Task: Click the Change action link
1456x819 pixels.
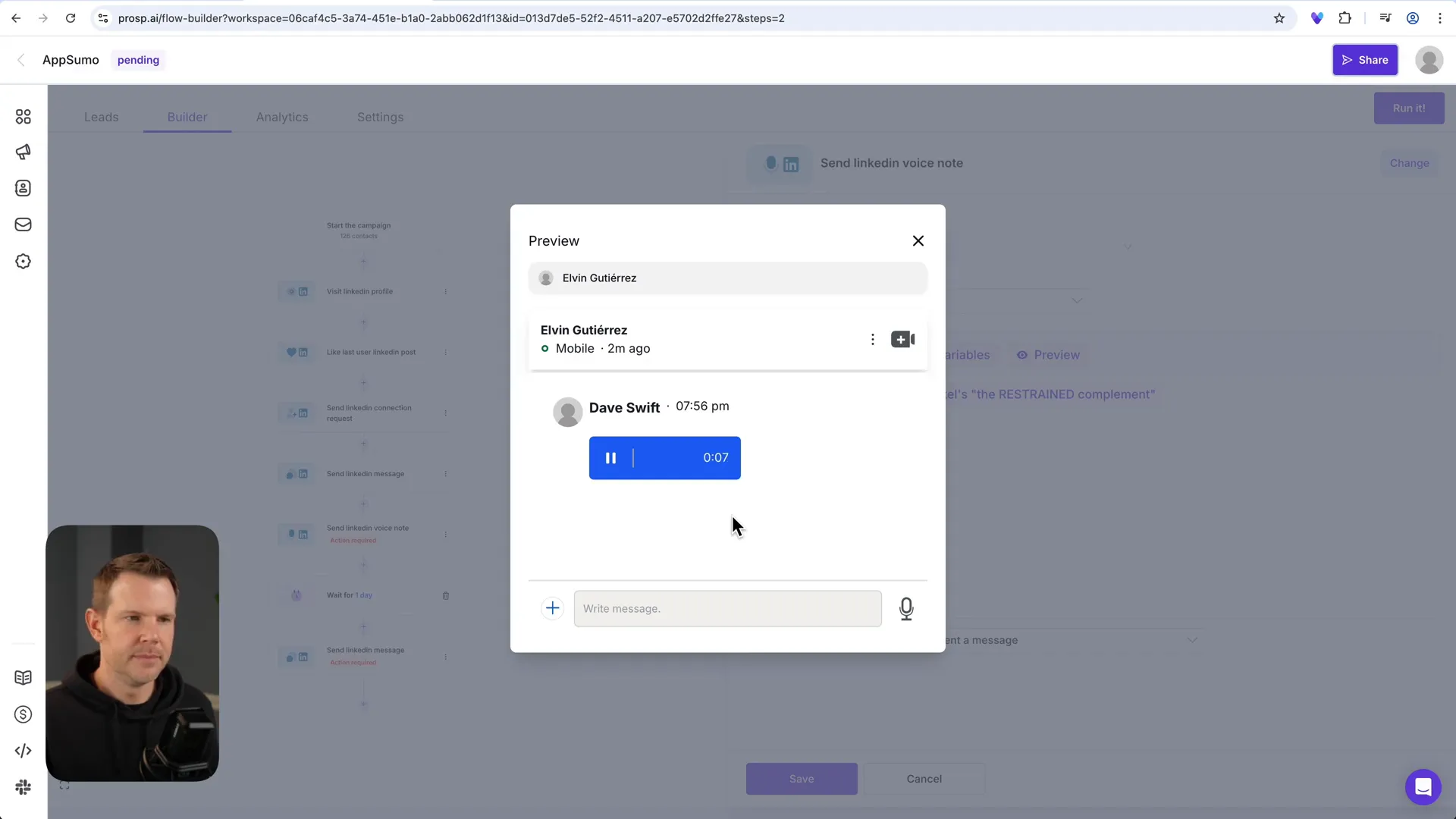Action: 1409,163
